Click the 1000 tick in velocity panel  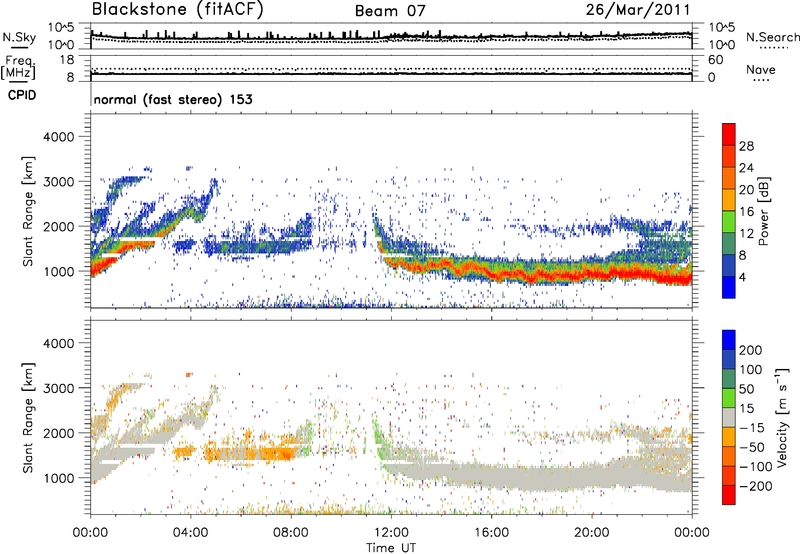click(58, 477)
